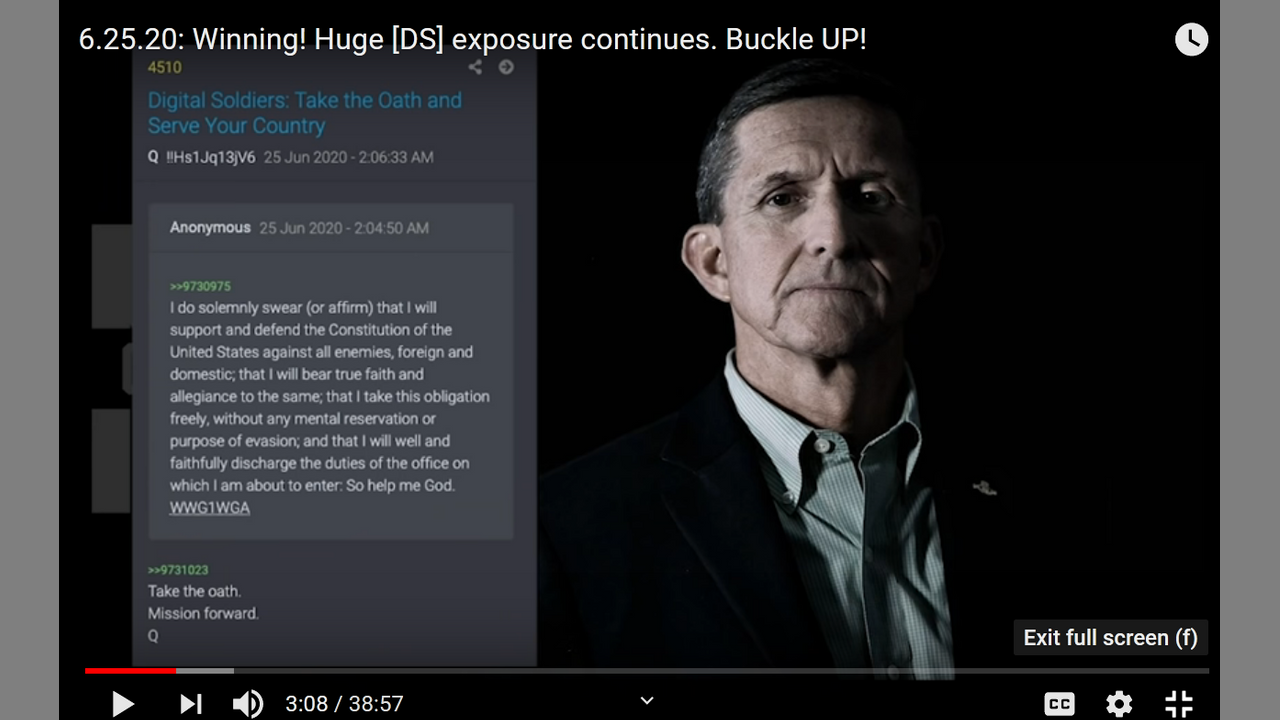Expand more videos with the down chevron
This screenshot has height=720, width=1280.
pos(647,701)
